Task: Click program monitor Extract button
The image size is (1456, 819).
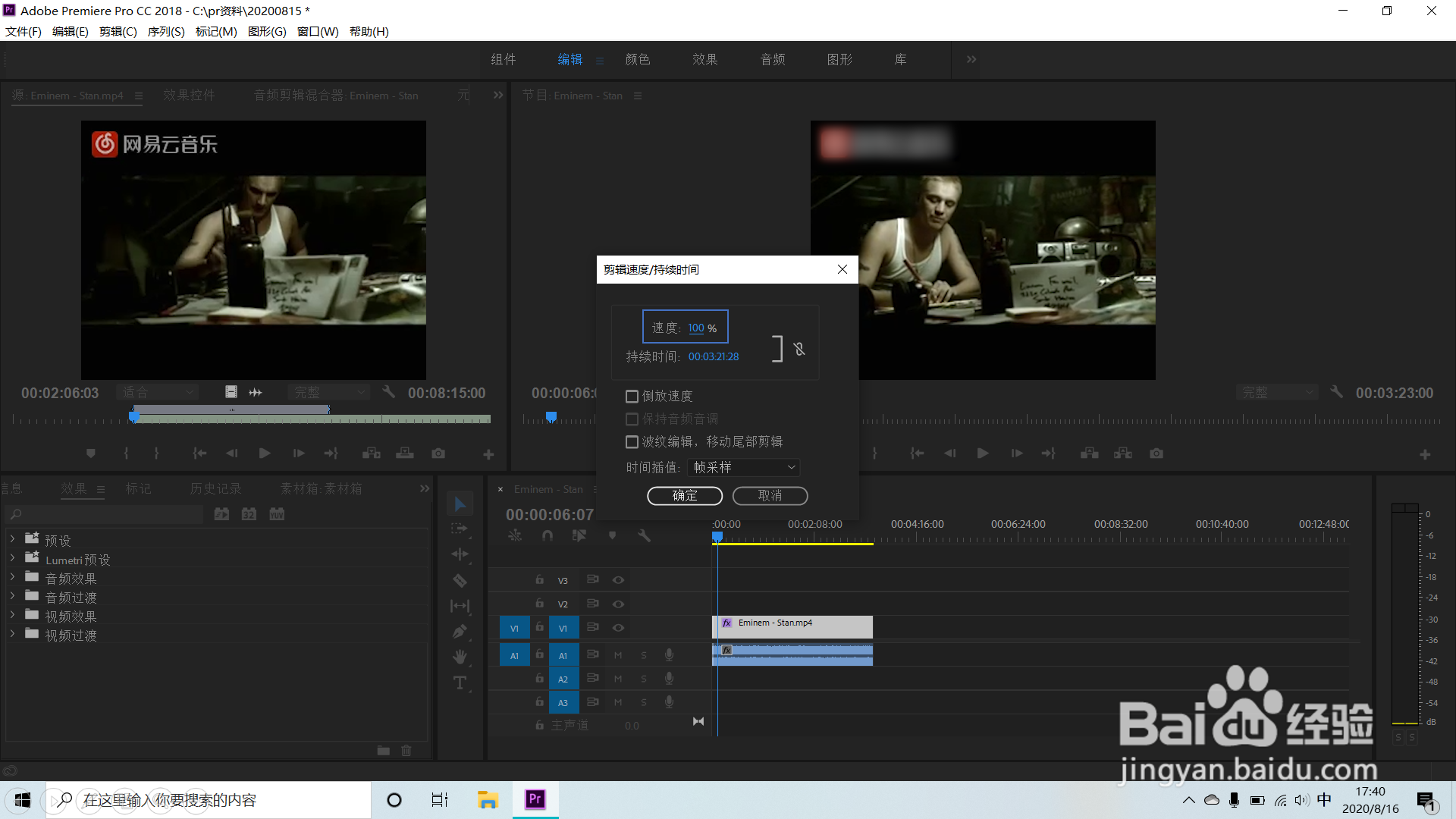Action: point(1123,453)
